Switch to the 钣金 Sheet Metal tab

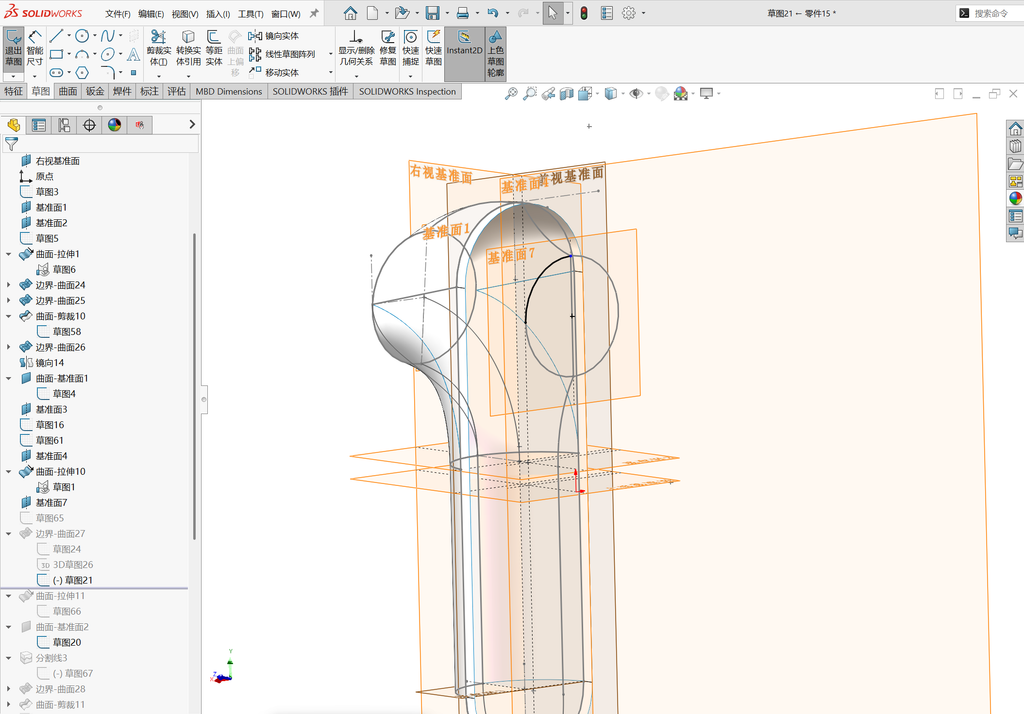95,91
